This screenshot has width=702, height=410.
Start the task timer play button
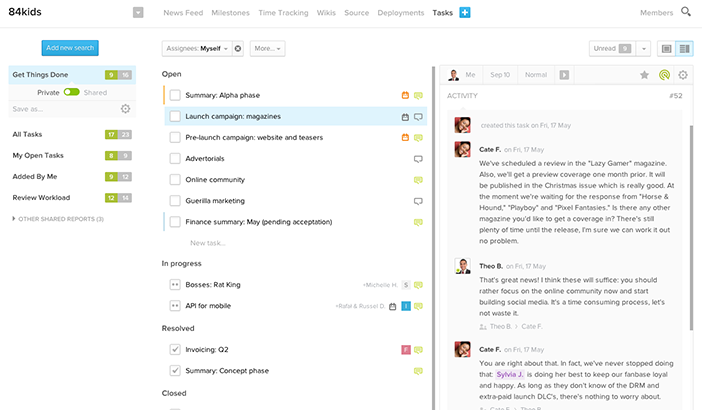click(564, 75)
